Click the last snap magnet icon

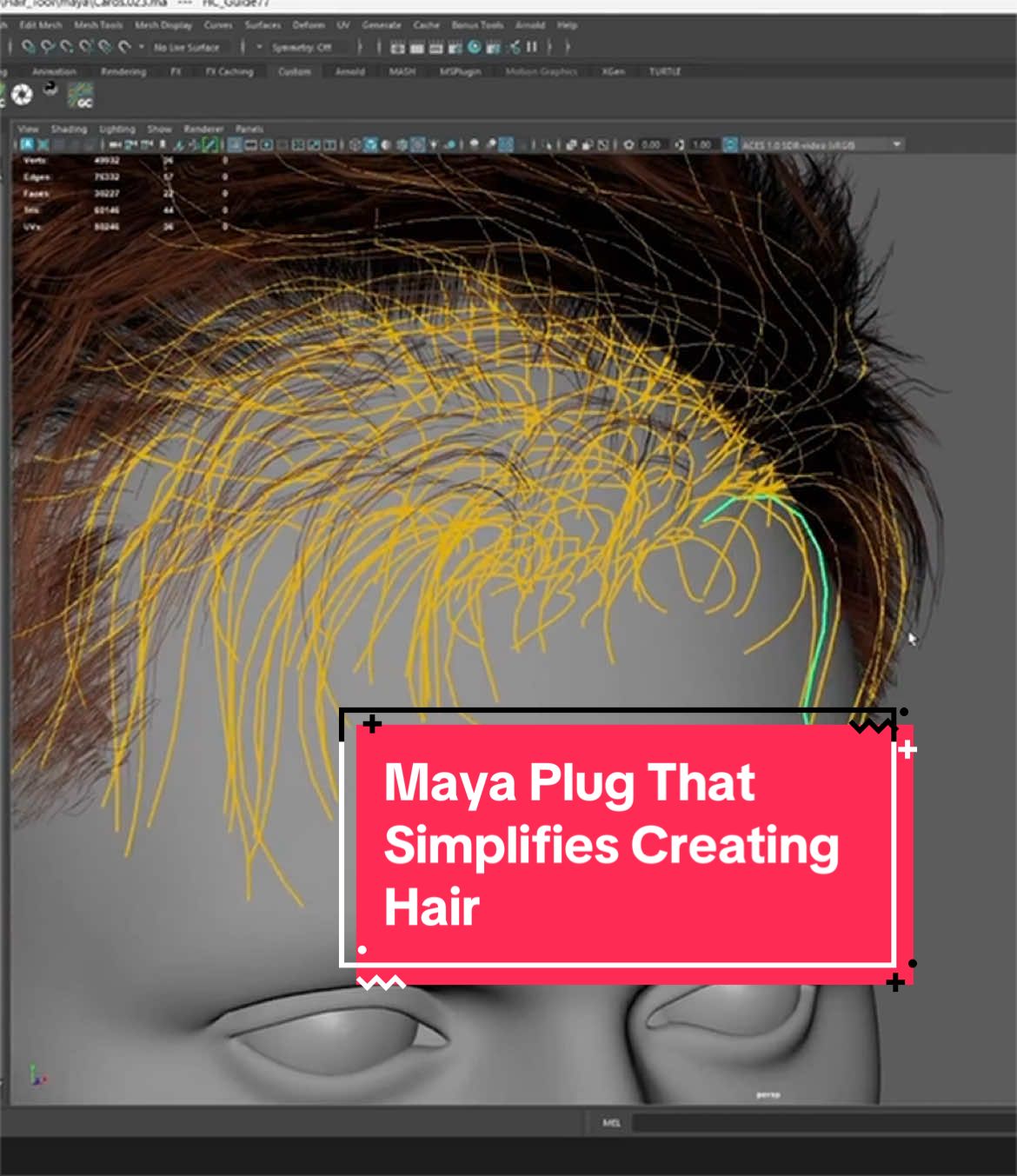tap(123, 47)
